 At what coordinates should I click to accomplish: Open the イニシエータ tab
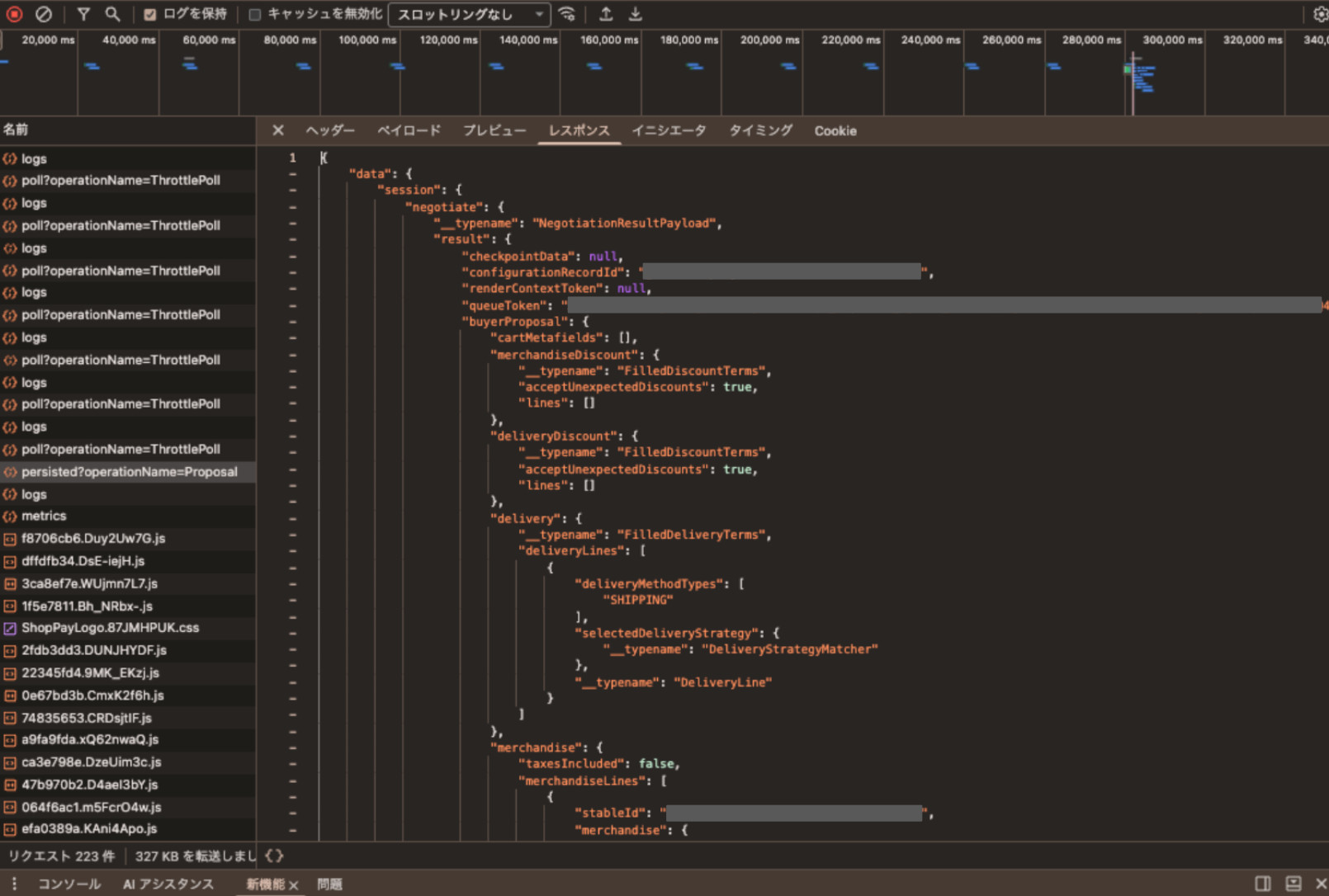[x=669, y=130]
